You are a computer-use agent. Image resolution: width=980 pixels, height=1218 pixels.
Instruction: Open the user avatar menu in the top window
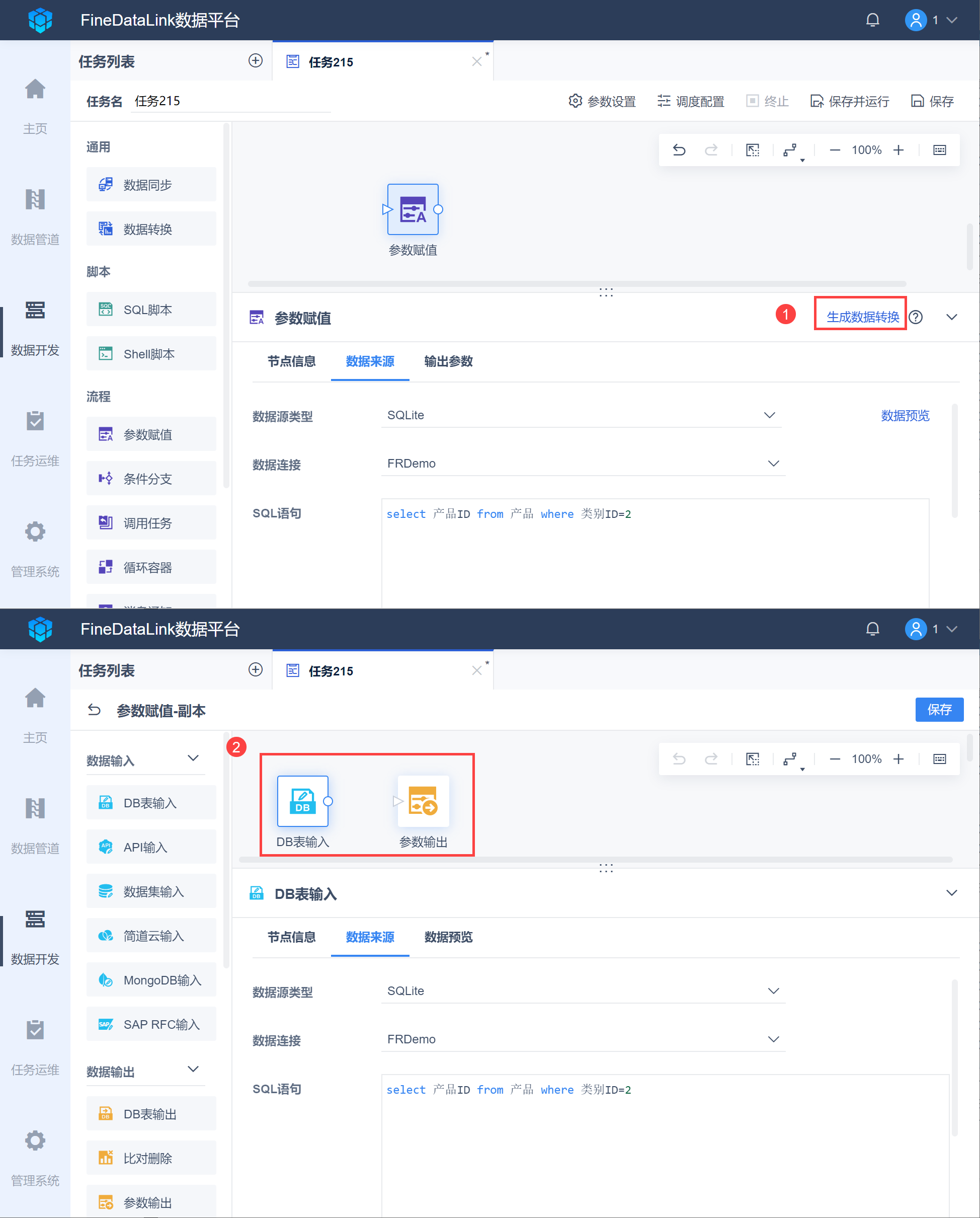point(916,20)
